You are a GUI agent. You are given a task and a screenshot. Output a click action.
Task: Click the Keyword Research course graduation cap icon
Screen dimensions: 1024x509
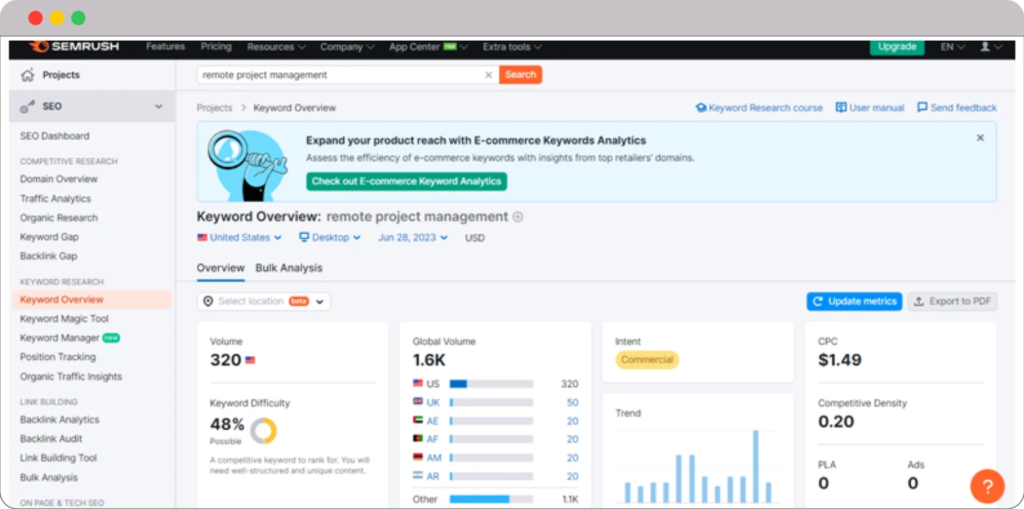701,108
